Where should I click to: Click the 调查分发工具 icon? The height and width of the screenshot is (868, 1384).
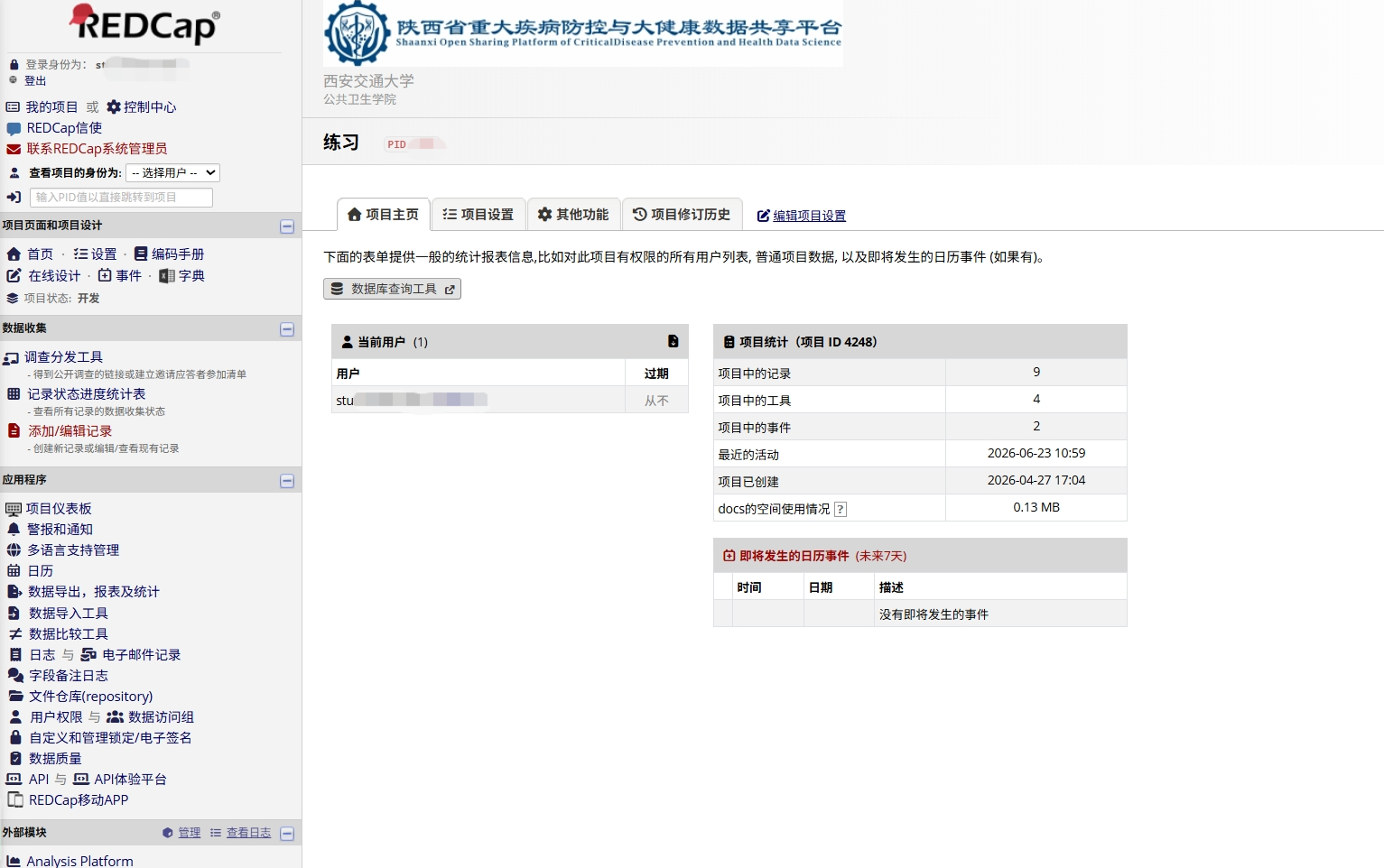[11, 357]
